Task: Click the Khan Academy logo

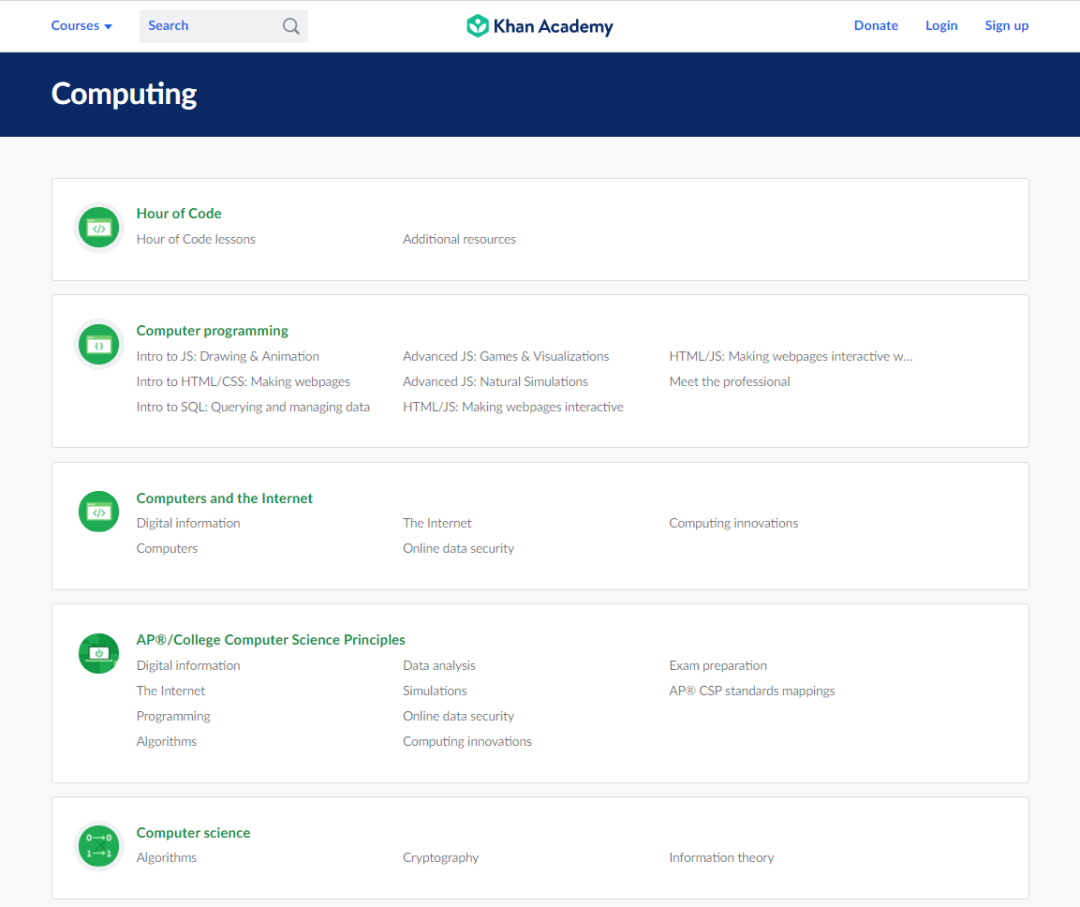Action: pyautogui.click(x=539, y=26)
